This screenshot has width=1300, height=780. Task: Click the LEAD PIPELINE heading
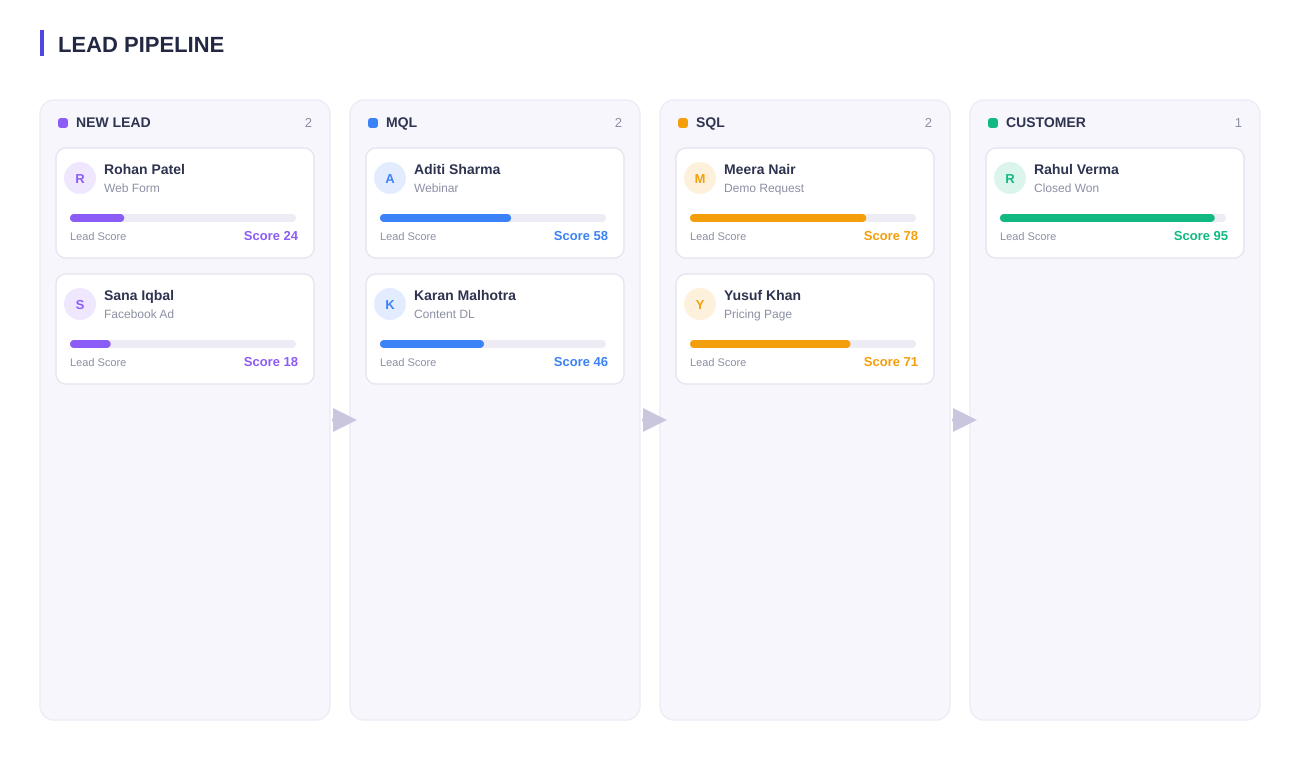pyautogui.click(x=141, y=45)
